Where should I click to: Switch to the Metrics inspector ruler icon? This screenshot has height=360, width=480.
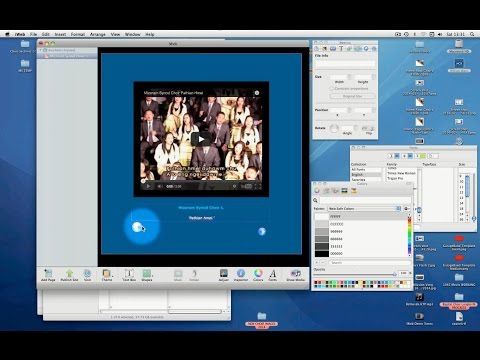358,49
